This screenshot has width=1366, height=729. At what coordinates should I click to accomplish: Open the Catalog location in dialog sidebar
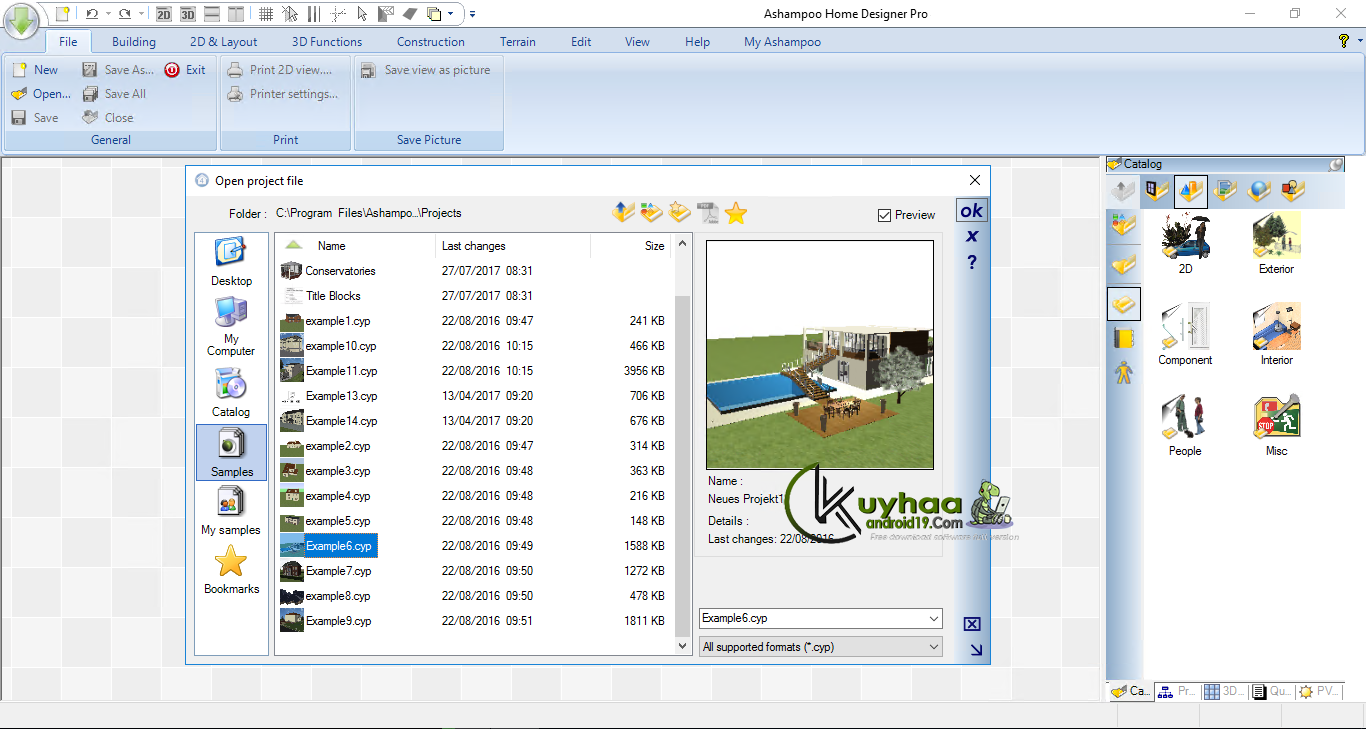[x=231, y=393]
